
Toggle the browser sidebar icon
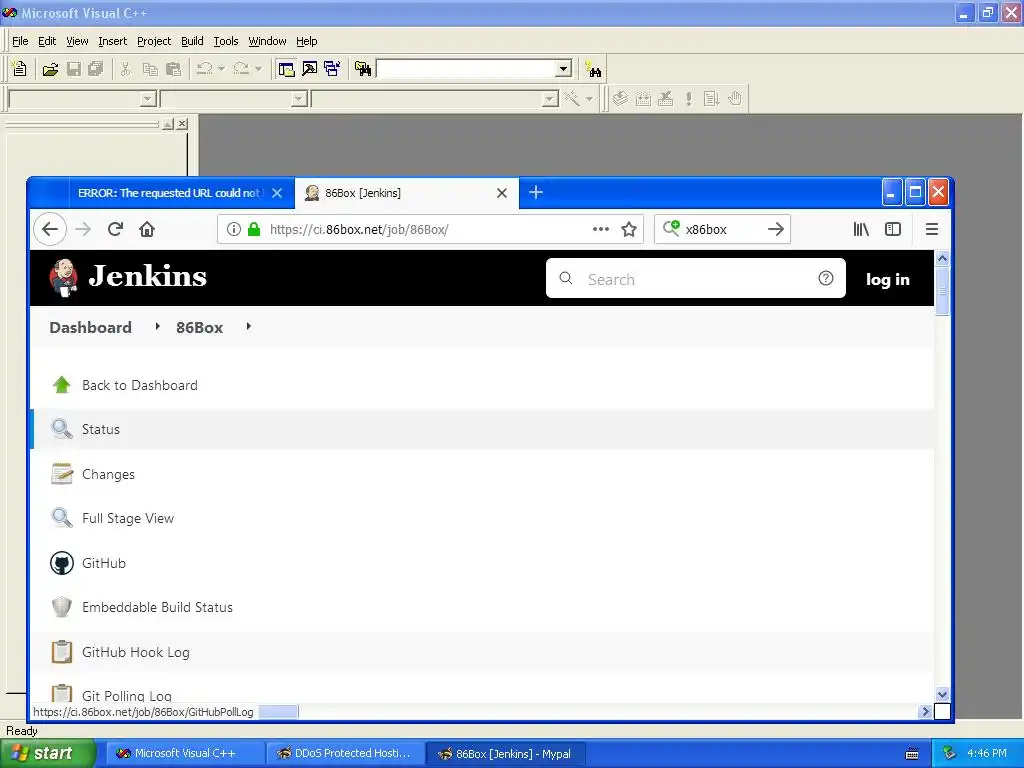893,229
